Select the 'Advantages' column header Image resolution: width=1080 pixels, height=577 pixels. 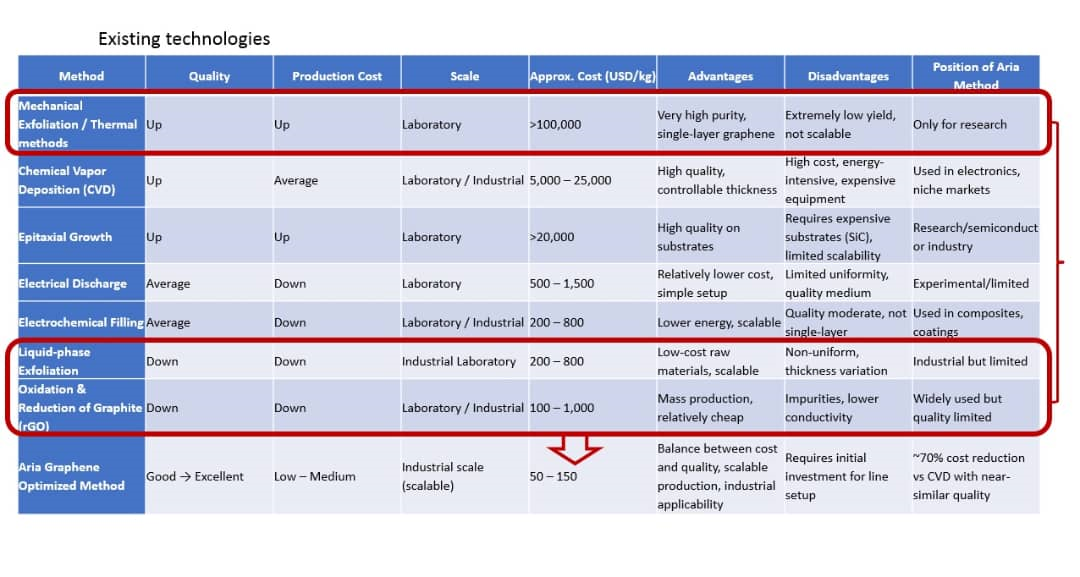tap(720, 76)
